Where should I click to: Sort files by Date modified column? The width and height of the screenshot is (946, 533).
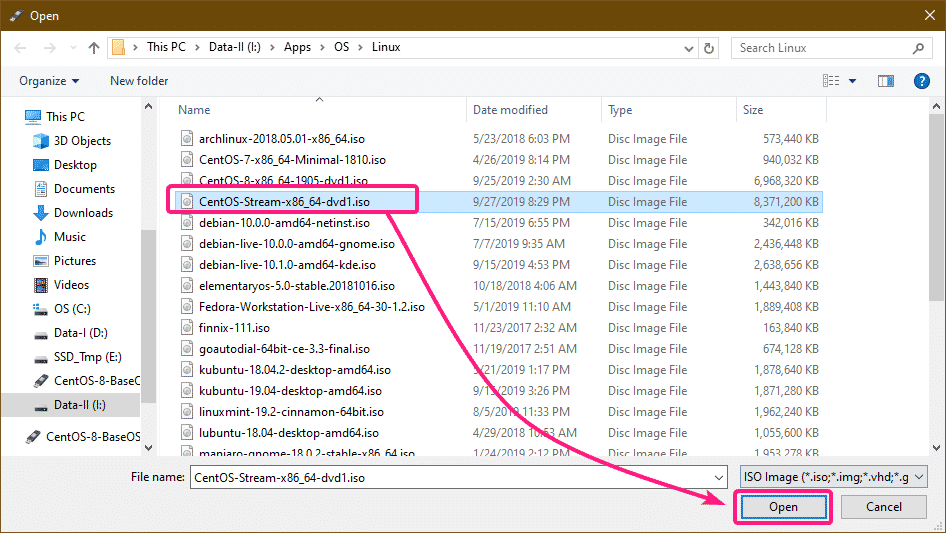click(510, 110)
